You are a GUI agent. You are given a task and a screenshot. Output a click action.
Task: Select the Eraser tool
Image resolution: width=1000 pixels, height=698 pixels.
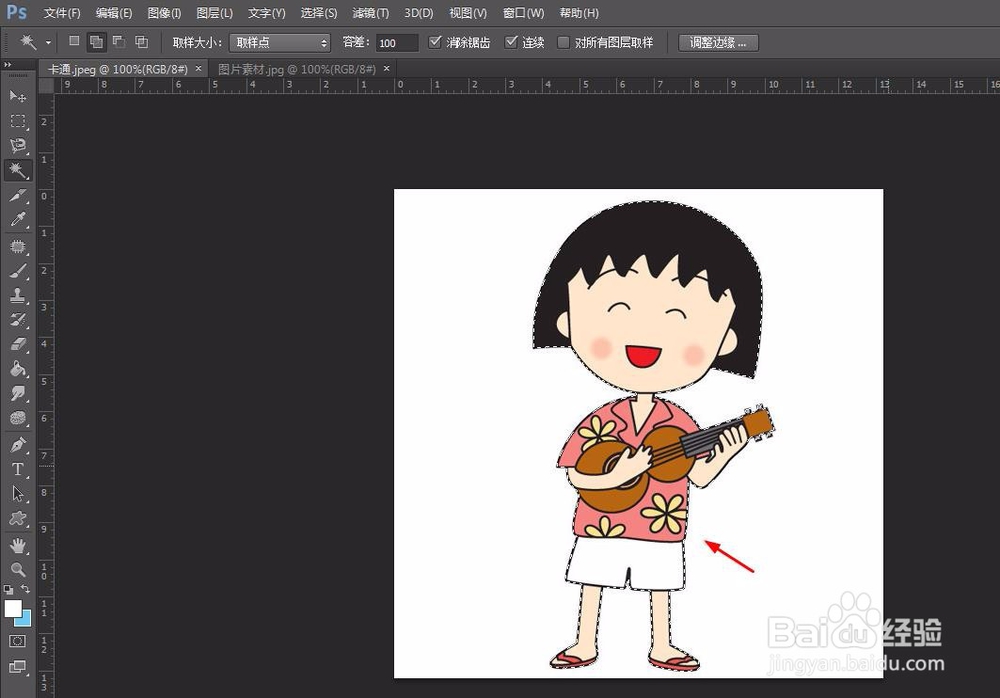coord(18,345)
